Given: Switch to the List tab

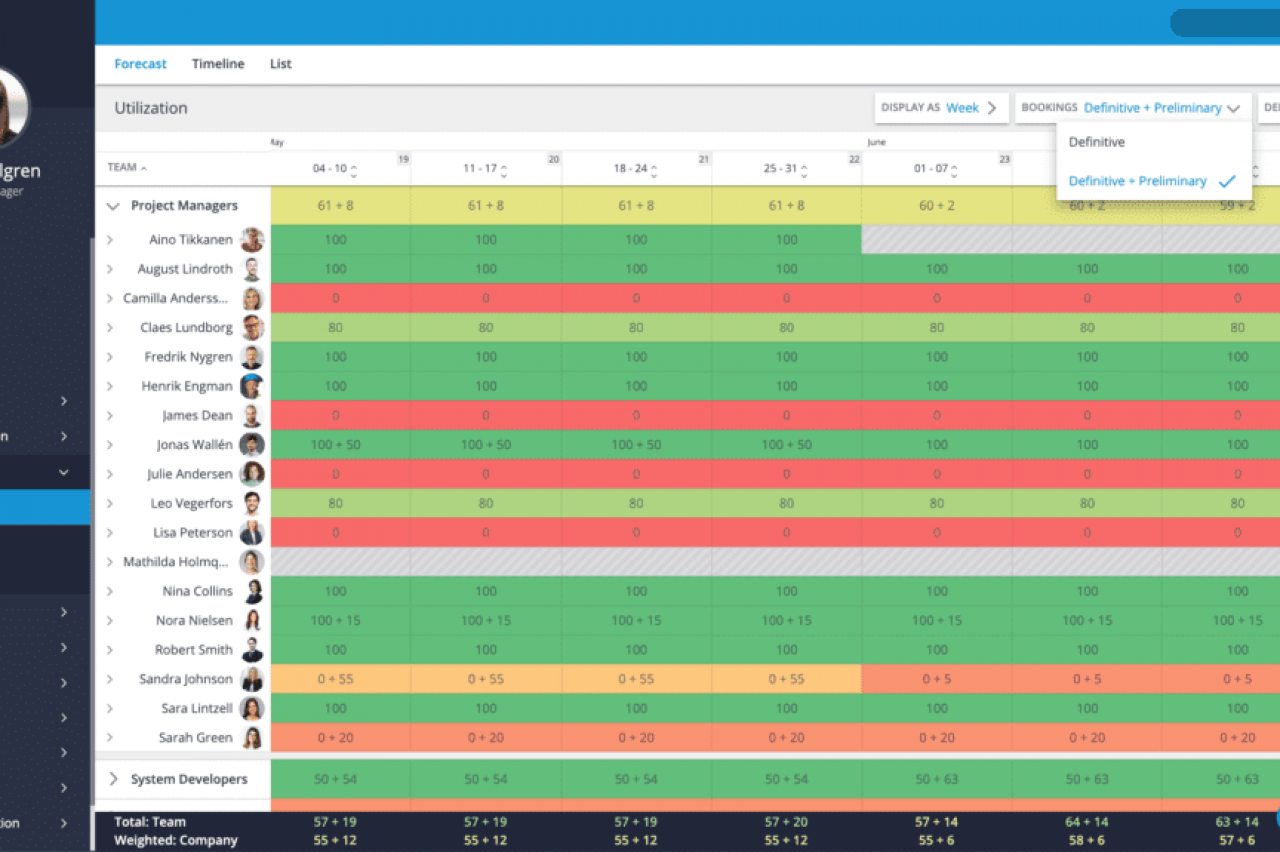Looking at the screenshot, I should [281, 64].
